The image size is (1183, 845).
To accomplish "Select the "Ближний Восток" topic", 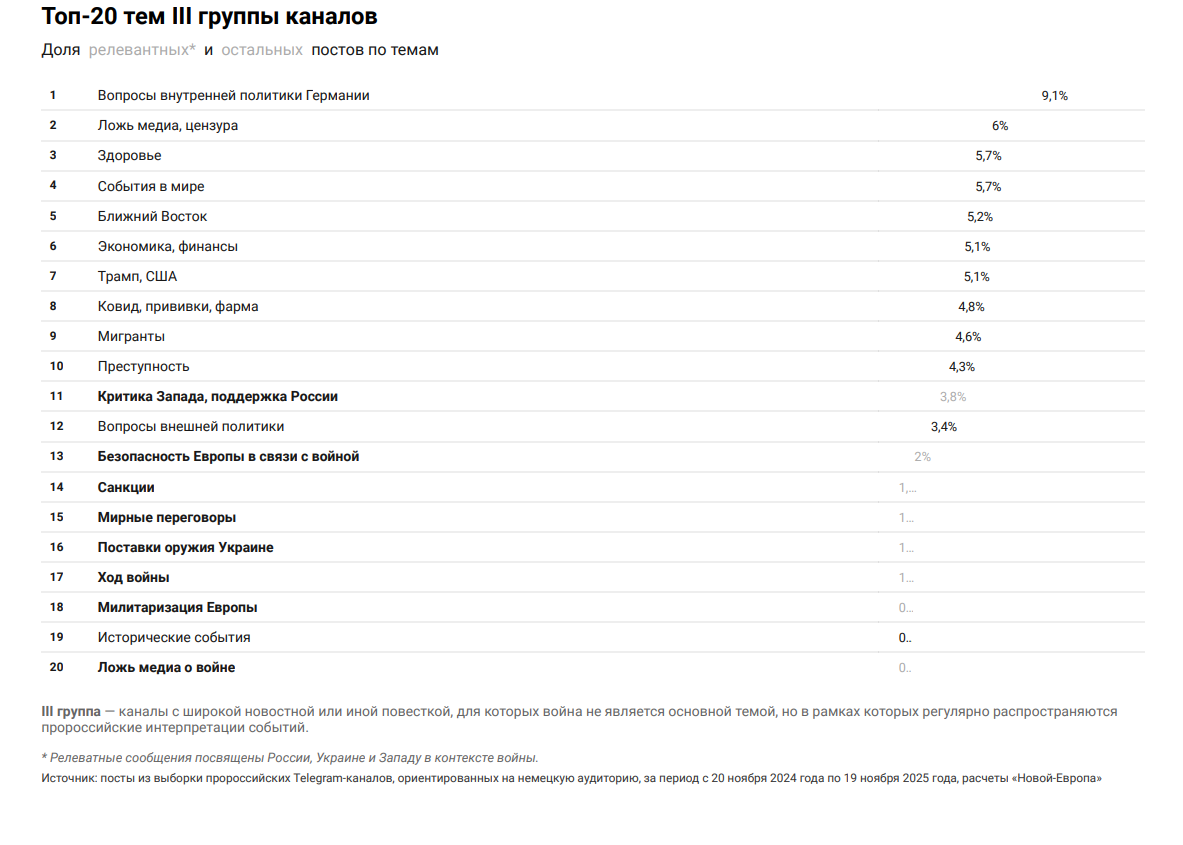I will (x=152, y=217).
